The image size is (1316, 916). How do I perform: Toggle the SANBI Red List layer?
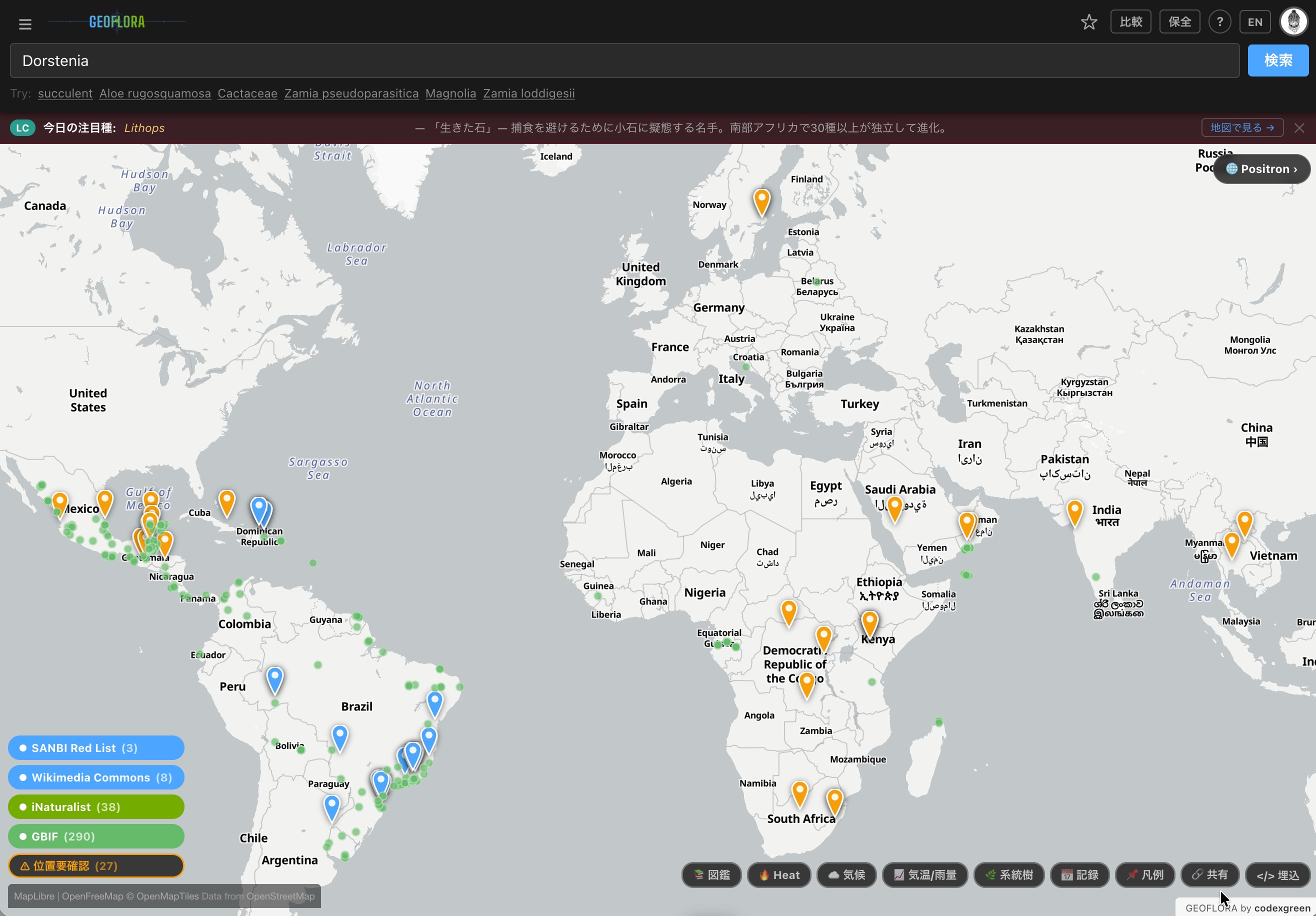pyautogui.click(x=95, y=747)
